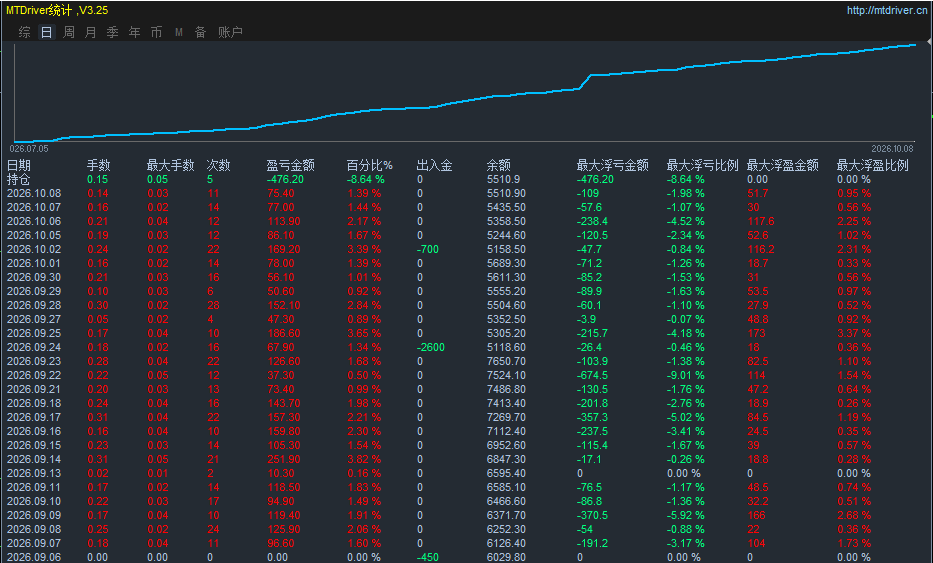933x563 pixels.
Task: Click the 次数 column header
Action: click(x=218, y=165)
